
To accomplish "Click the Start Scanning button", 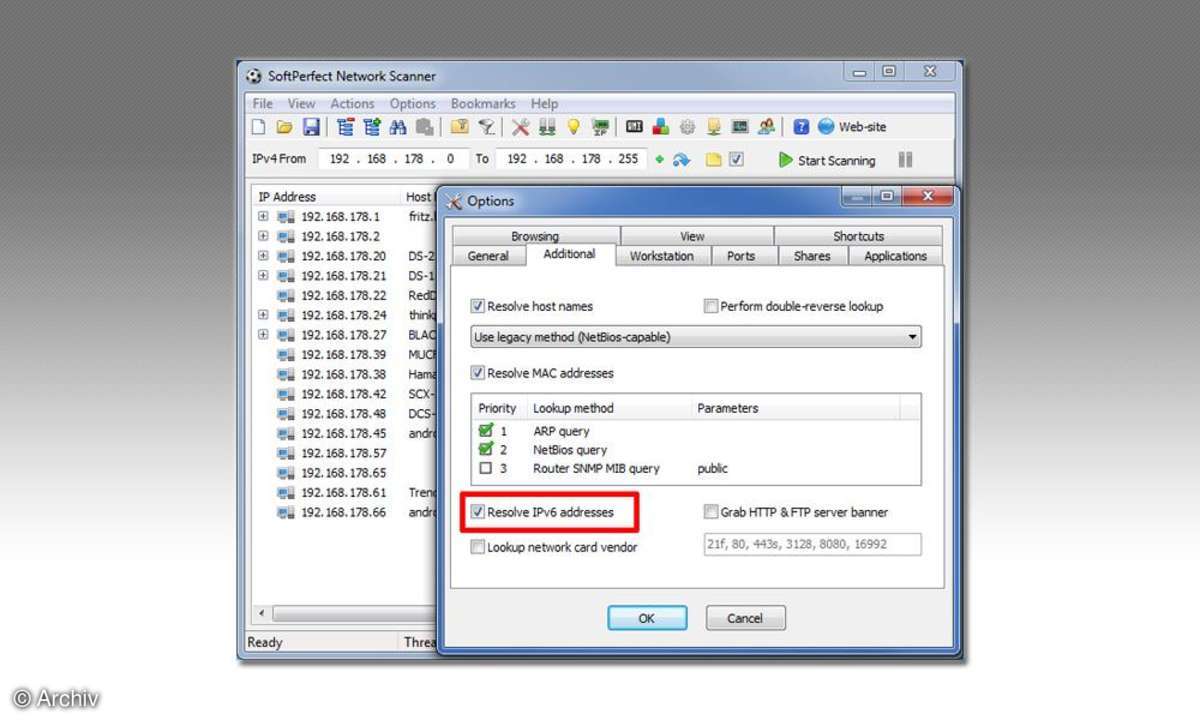I will tap(827, 160).
